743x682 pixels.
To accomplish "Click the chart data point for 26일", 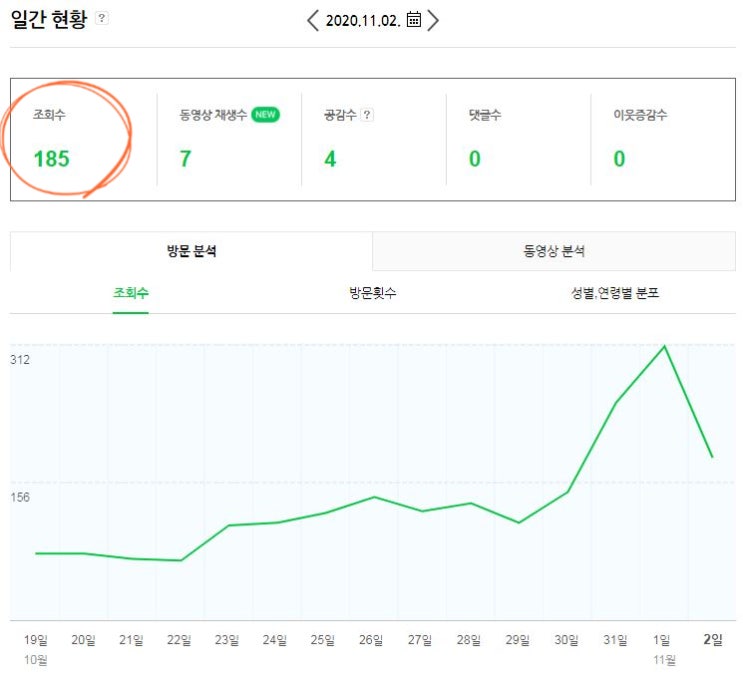I will (374, 497).
